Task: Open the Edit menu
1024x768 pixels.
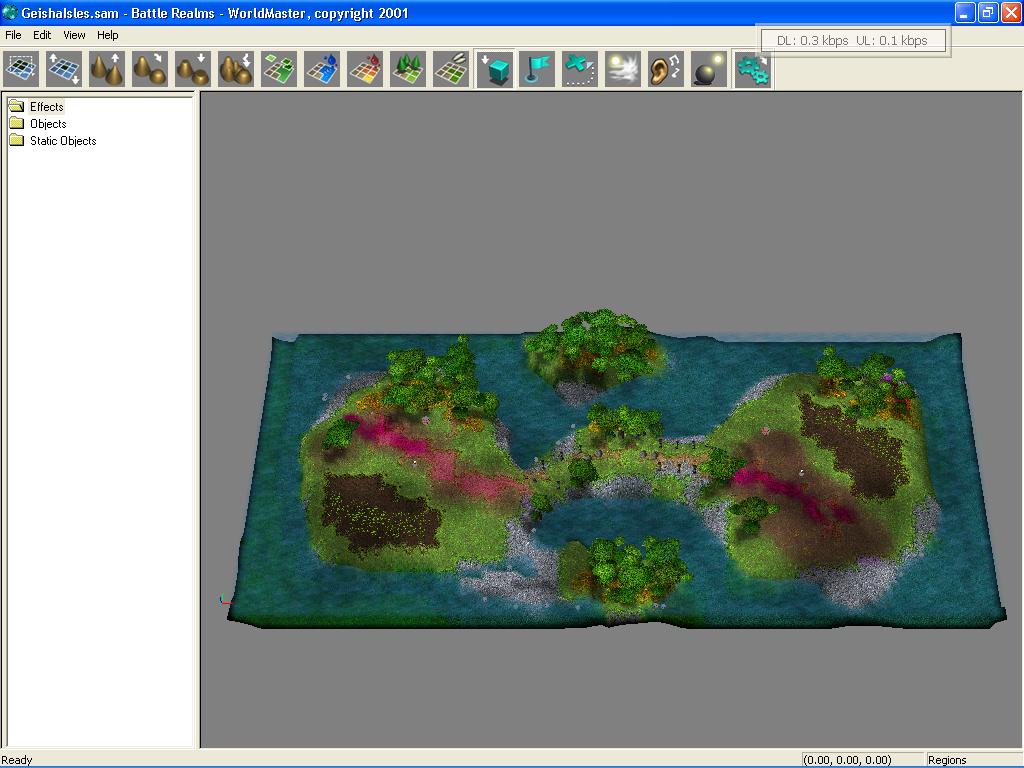Action: pos(42,35)
